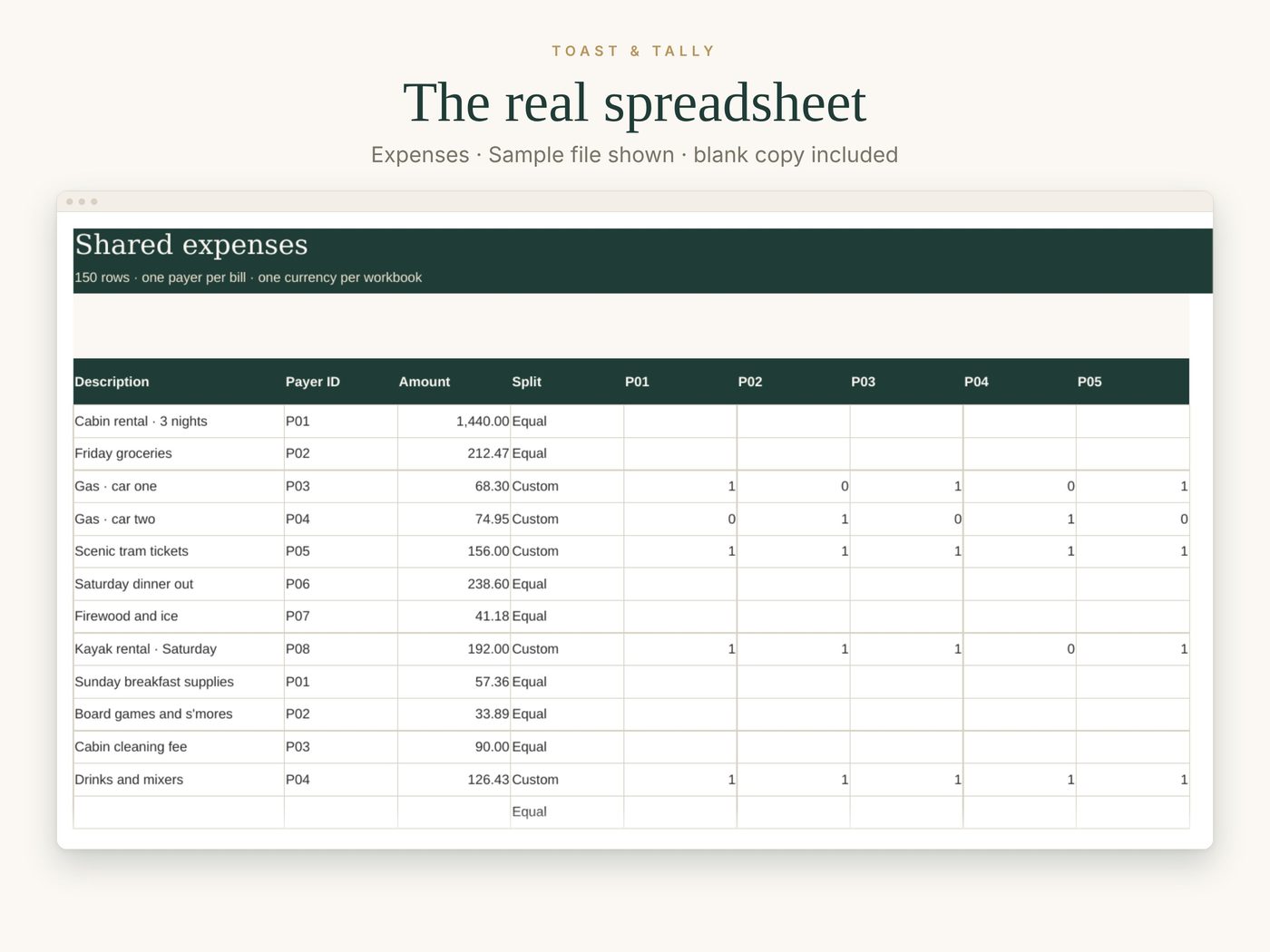The height and width of the screenshot is (952, 1270).
Task: Click the 33.89 amount cell
Action: coord(454,715)
